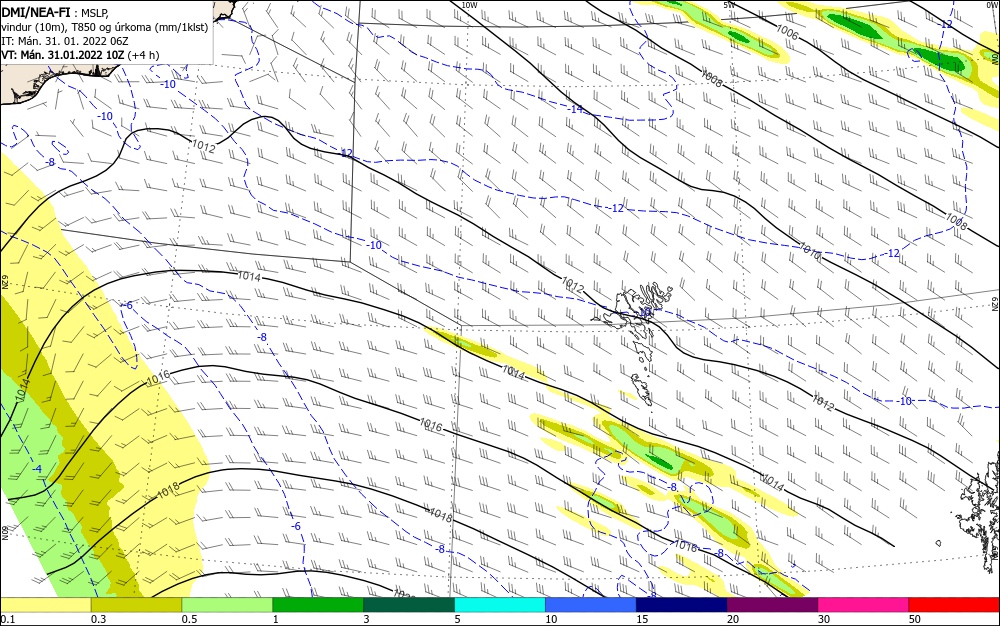Click the '15' legend value
Image resolution: width=1000 pixels, height=626 pixels.
point(642,619)
